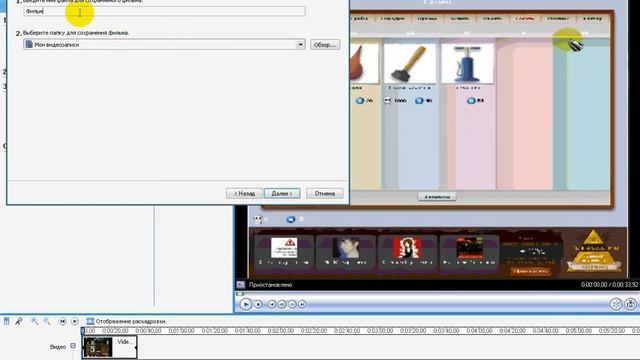
Task: Click the 0:03:00.00 mark on the timeline ruler
Action: (380, 331)
